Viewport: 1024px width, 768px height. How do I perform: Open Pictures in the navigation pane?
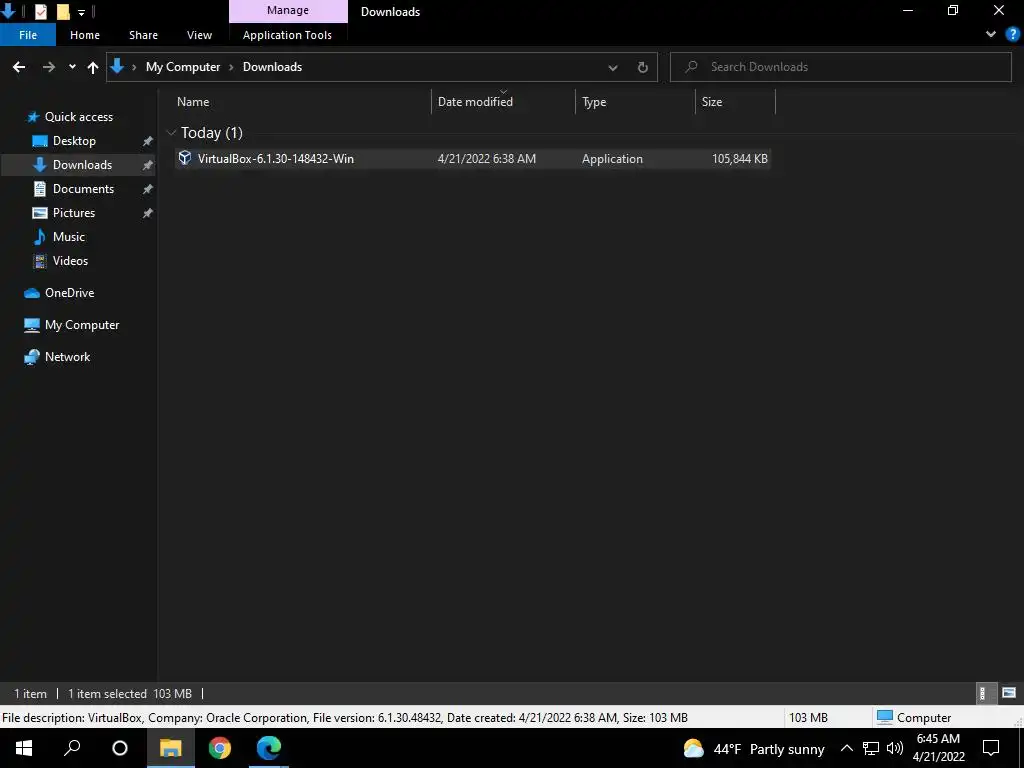[74, 213]
